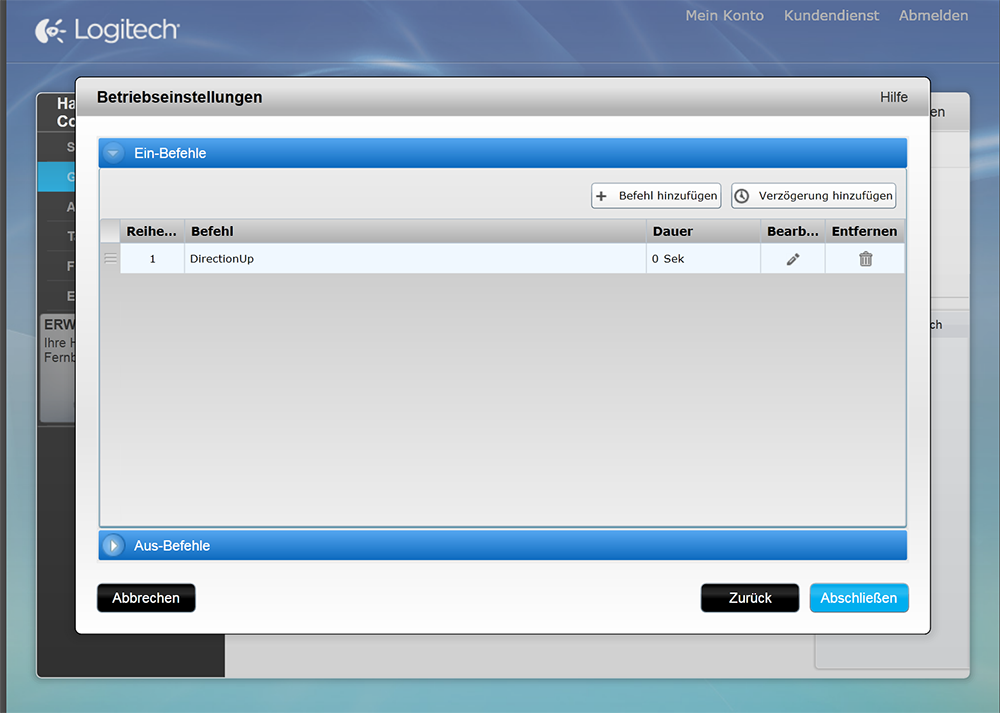Add a command via Befehl hinzufügen
This screenshot has width=1000, height=713.
click(656, 196)
